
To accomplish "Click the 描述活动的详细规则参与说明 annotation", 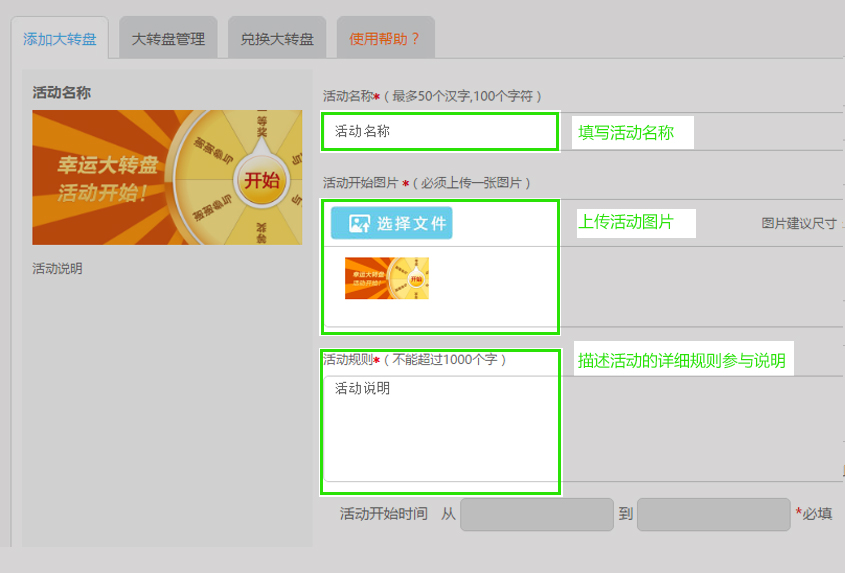I will click(x=681, y=361).
